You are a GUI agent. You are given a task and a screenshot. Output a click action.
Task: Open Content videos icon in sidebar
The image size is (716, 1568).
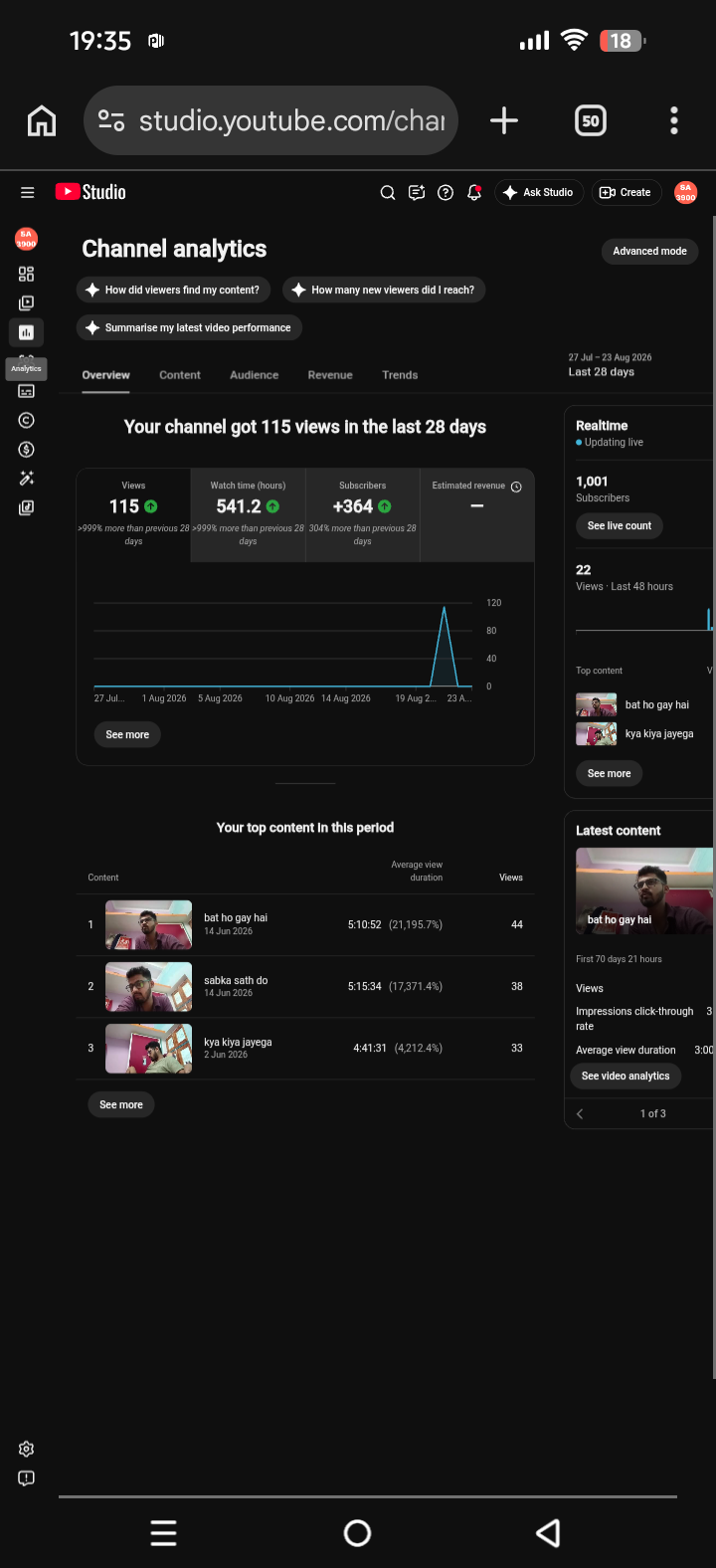[26, 303]
